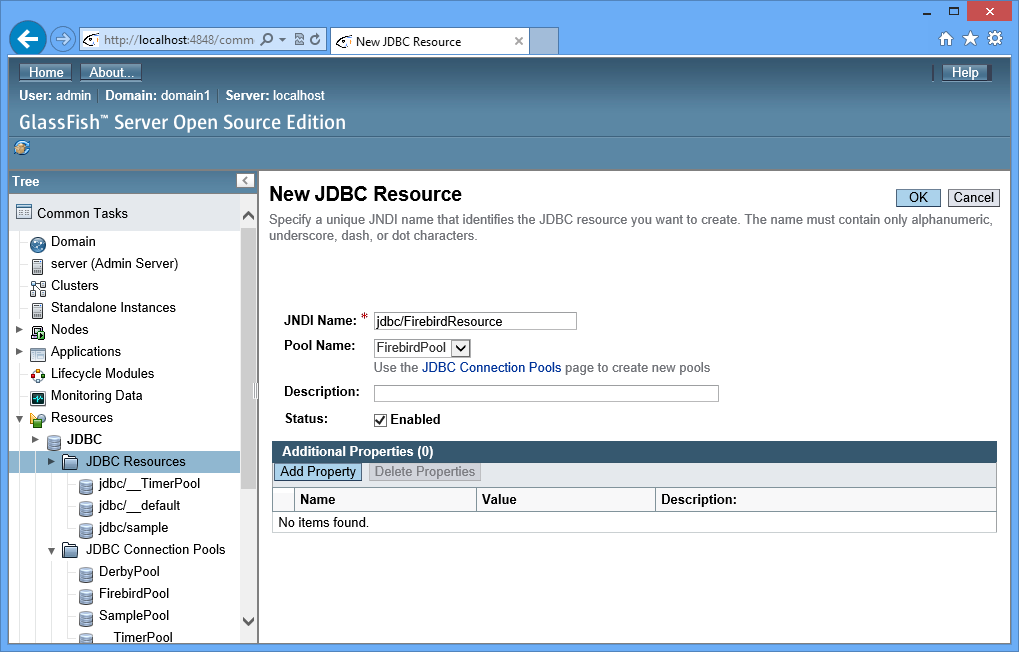Click OK to create the resource
This screenshot has height=652, width=1019.
(x=918, y=198)
